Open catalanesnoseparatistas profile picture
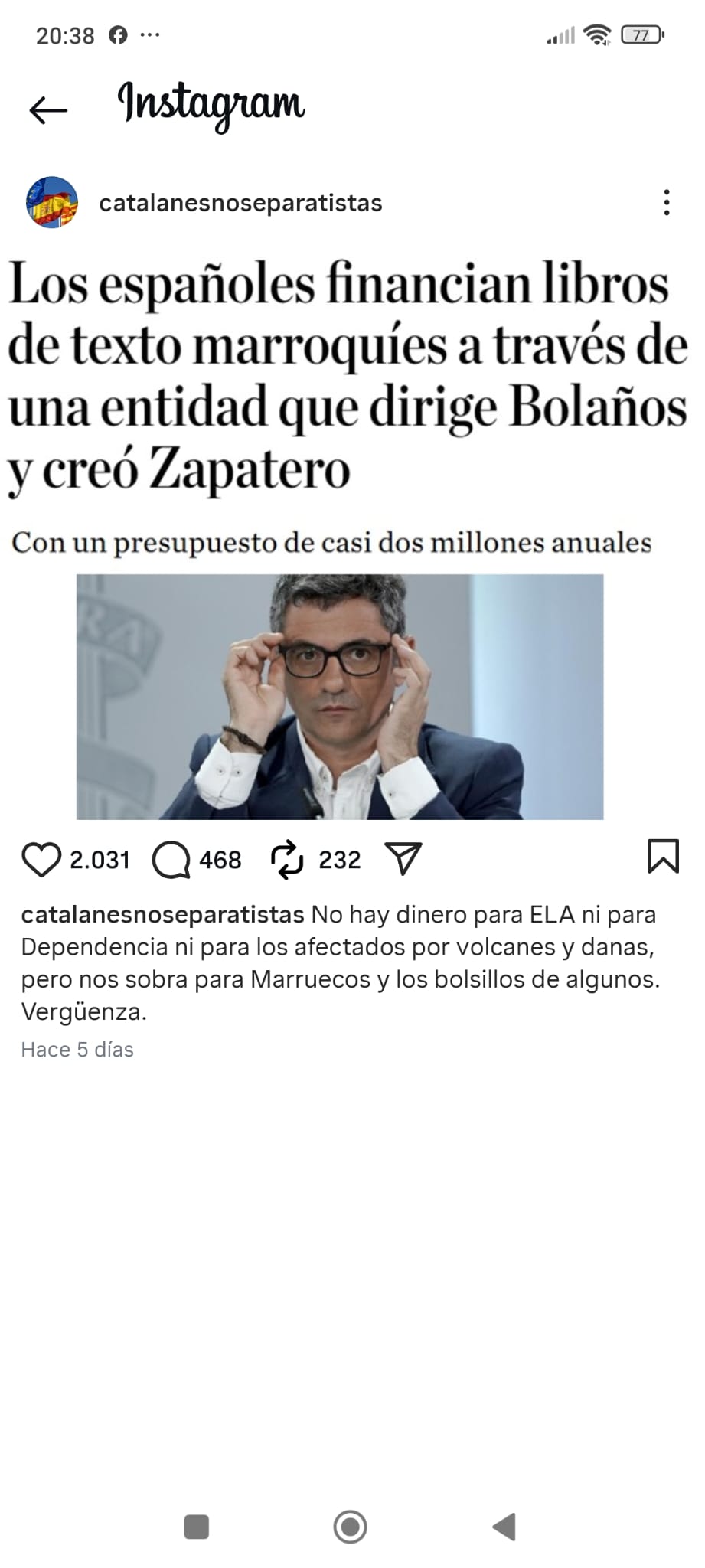Image resolution: width=705 pixels, height=1568 pixels. pos(52,203)
